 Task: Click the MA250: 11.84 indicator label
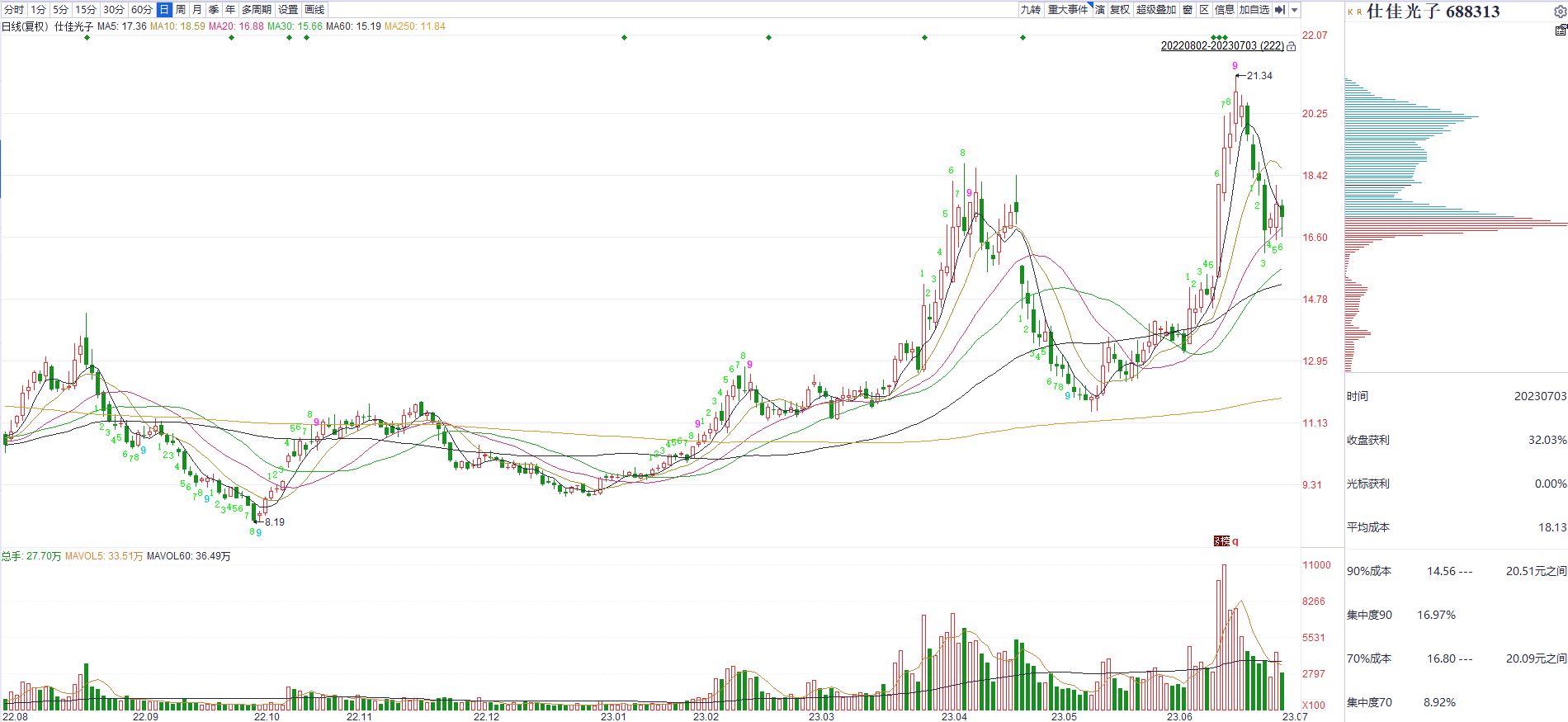[414, 26]
